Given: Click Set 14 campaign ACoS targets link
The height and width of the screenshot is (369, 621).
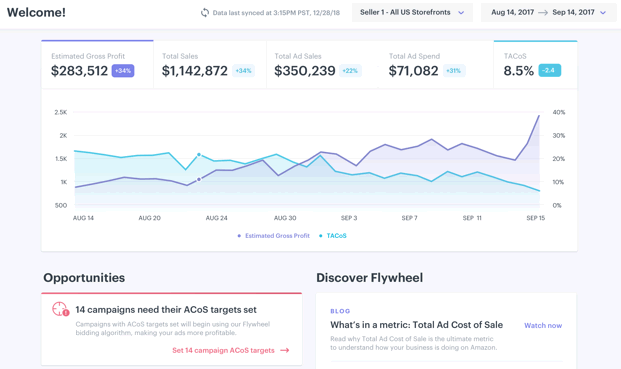Looking at the screenshot, I should click(x=223, y=350).
